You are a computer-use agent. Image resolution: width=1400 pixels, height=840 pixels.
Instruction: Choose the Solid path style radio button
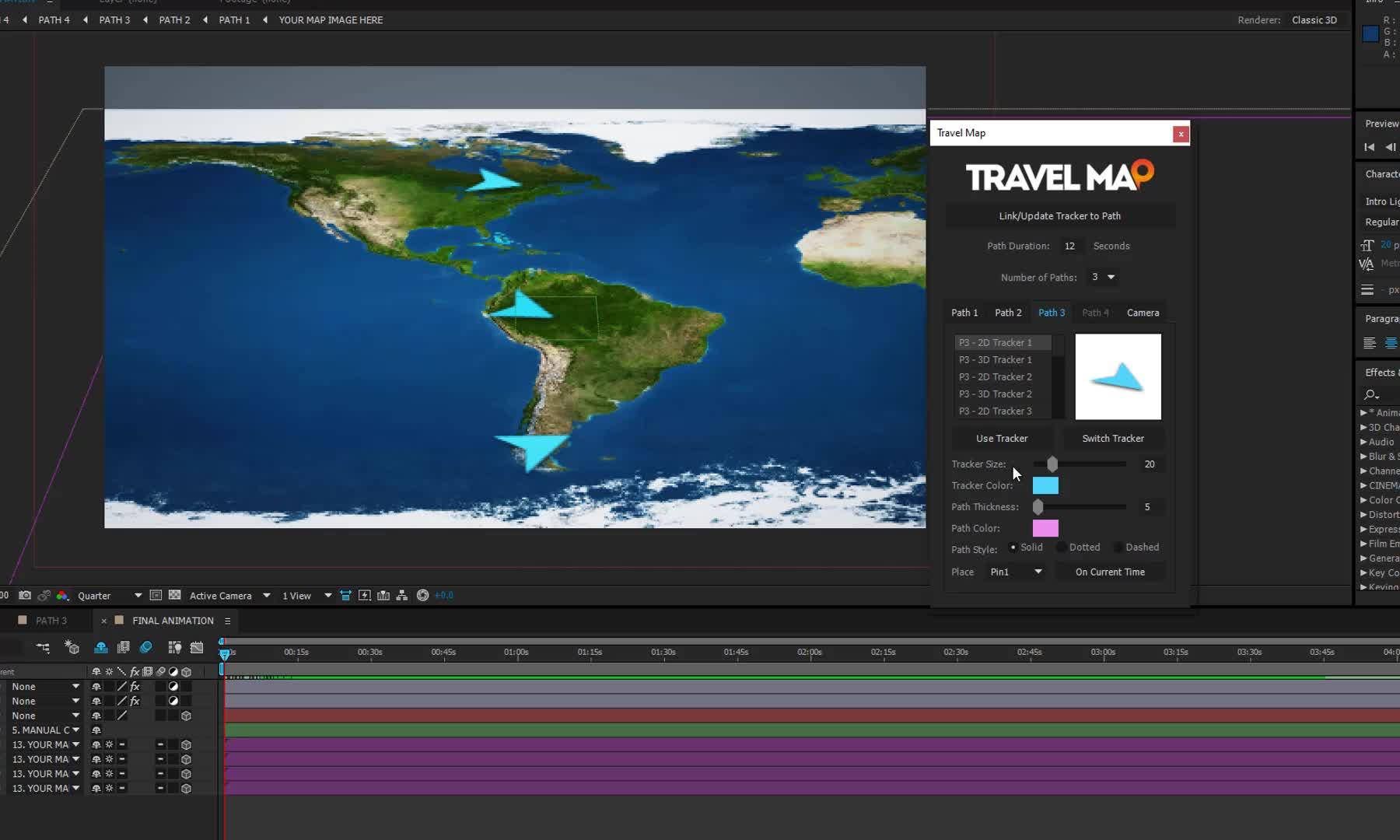point(1013,548)
